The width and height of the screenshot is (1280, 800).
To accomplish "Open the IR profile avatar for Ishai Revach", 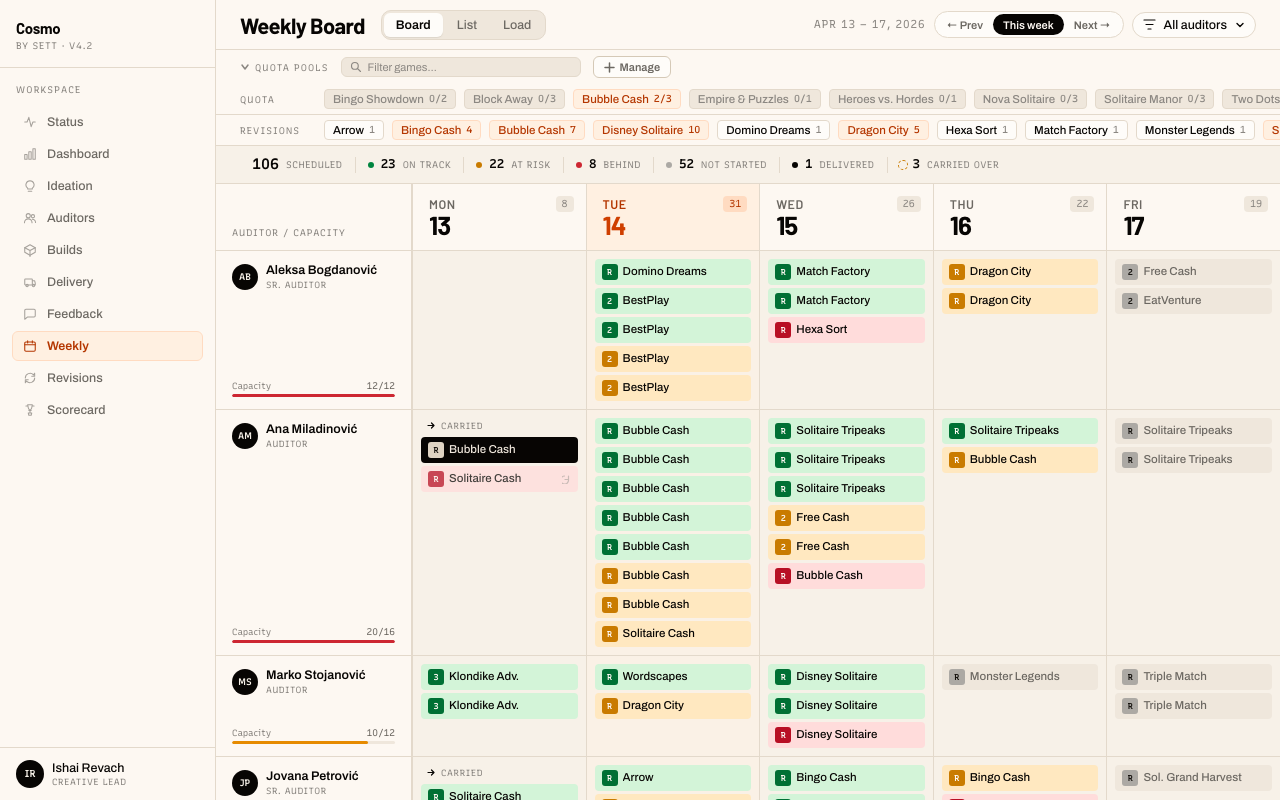I will [30, 774].
